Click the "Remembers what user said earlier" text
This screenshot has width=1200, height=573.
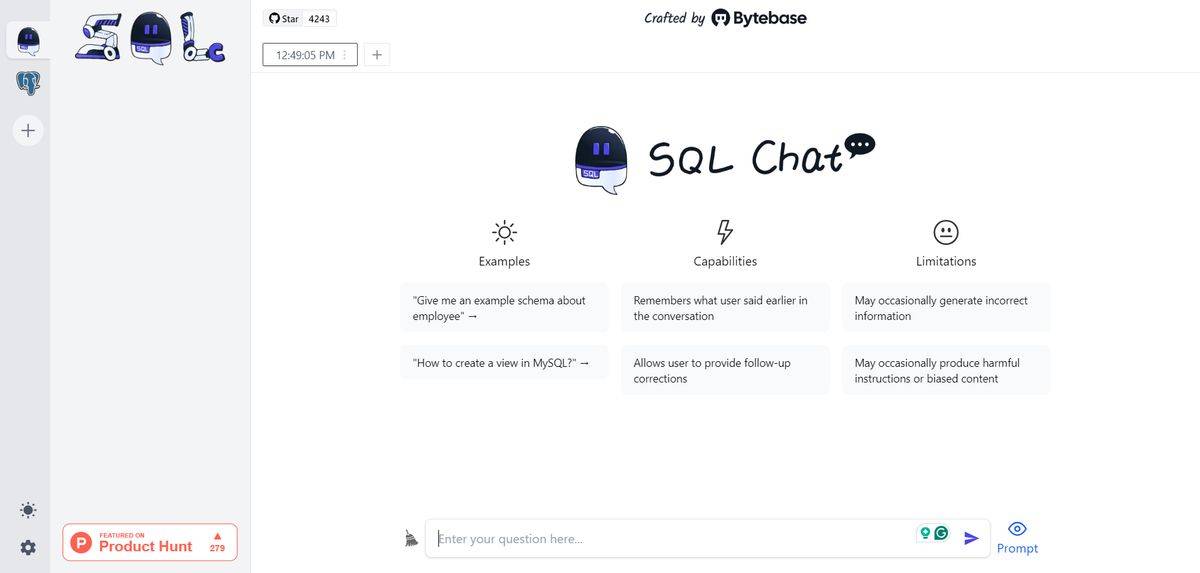[720, 308]
